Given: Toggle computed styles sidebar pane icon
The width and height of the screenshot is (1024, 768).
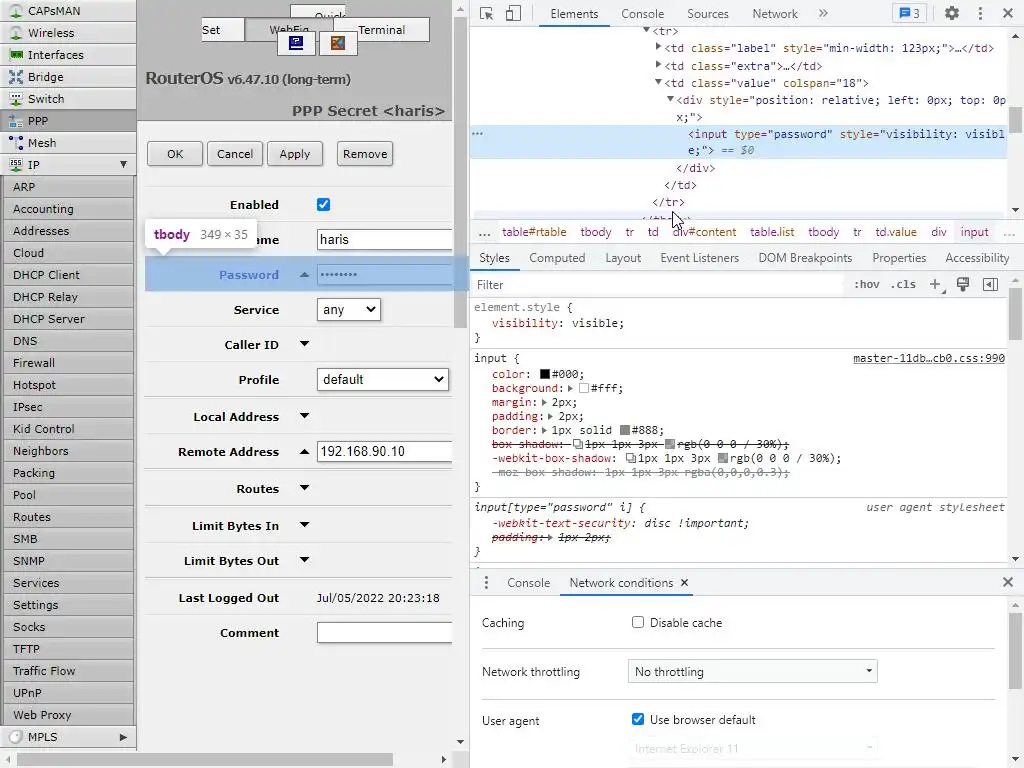Looking at the screenshot, I should (990, 284).
